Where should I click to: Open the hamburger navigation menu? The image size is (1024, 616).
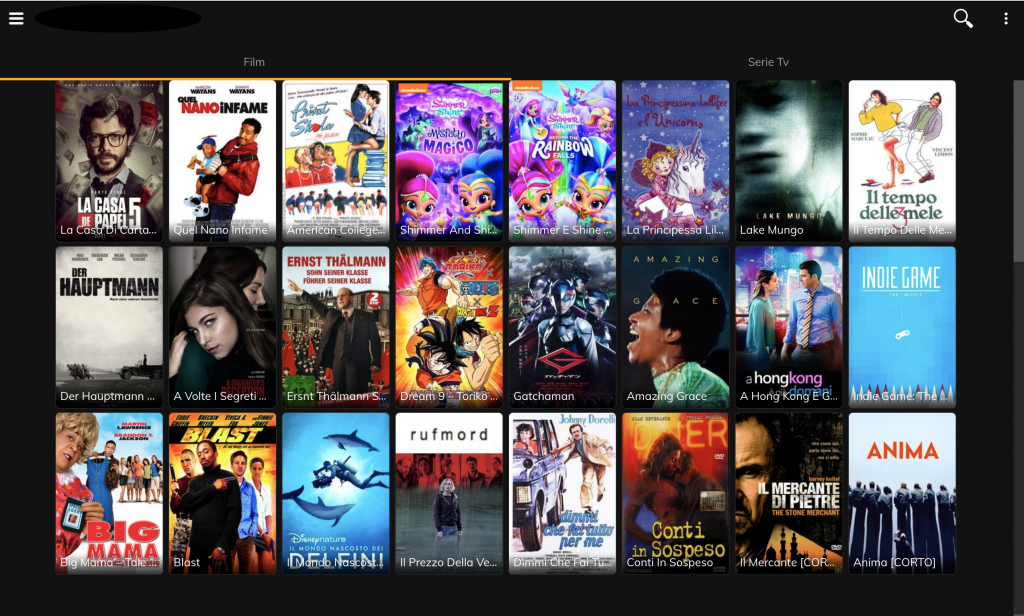click(16, 18)
